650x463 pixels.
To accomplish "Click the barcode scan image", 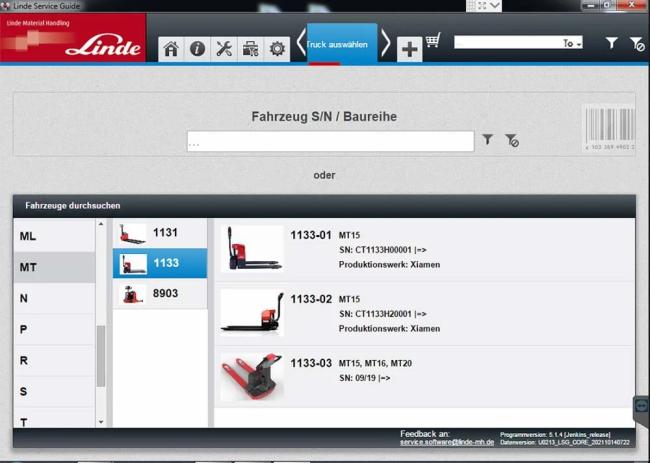I will (607, 128).
